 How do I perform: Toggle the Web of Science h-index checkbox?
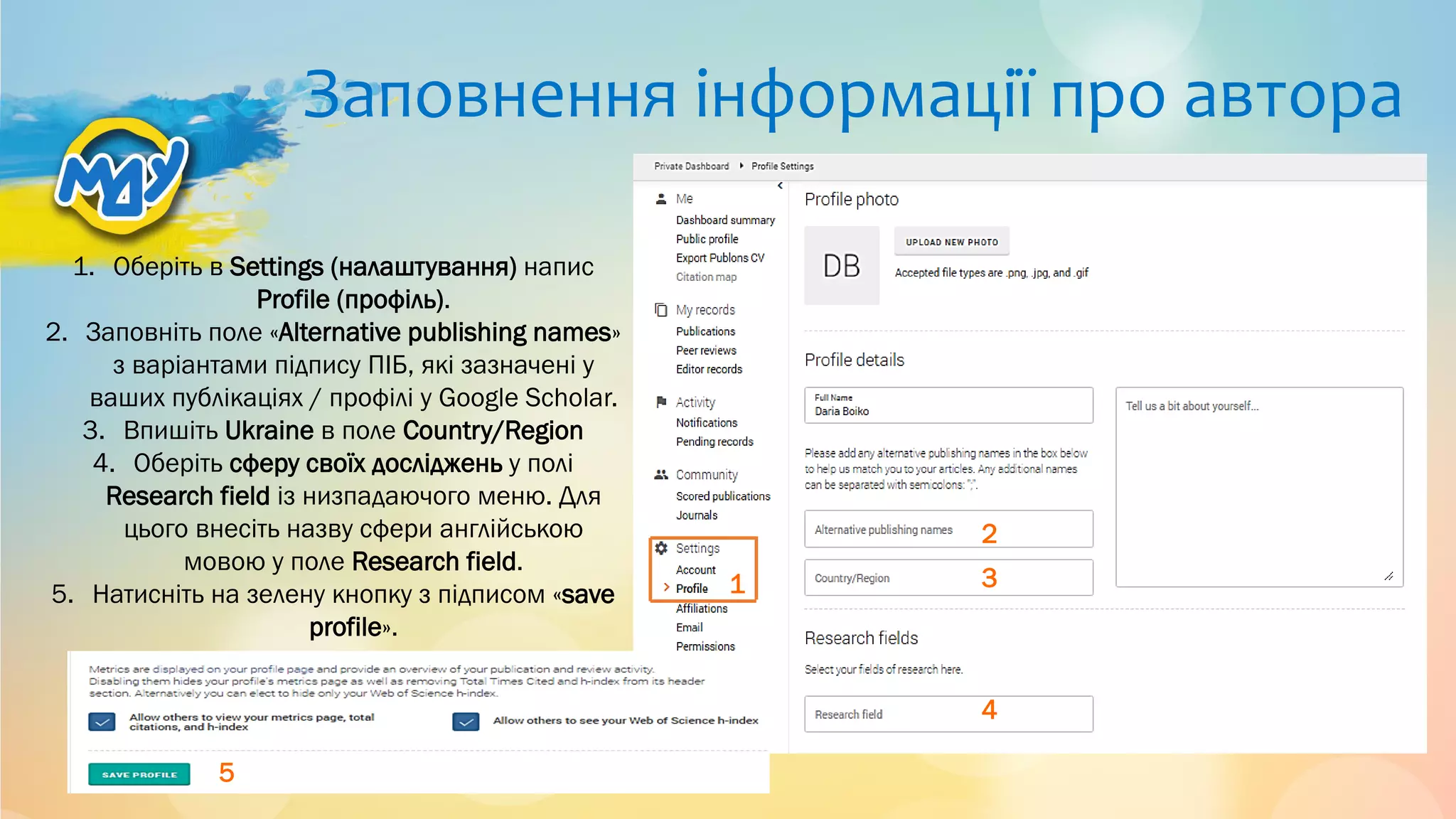466,722
